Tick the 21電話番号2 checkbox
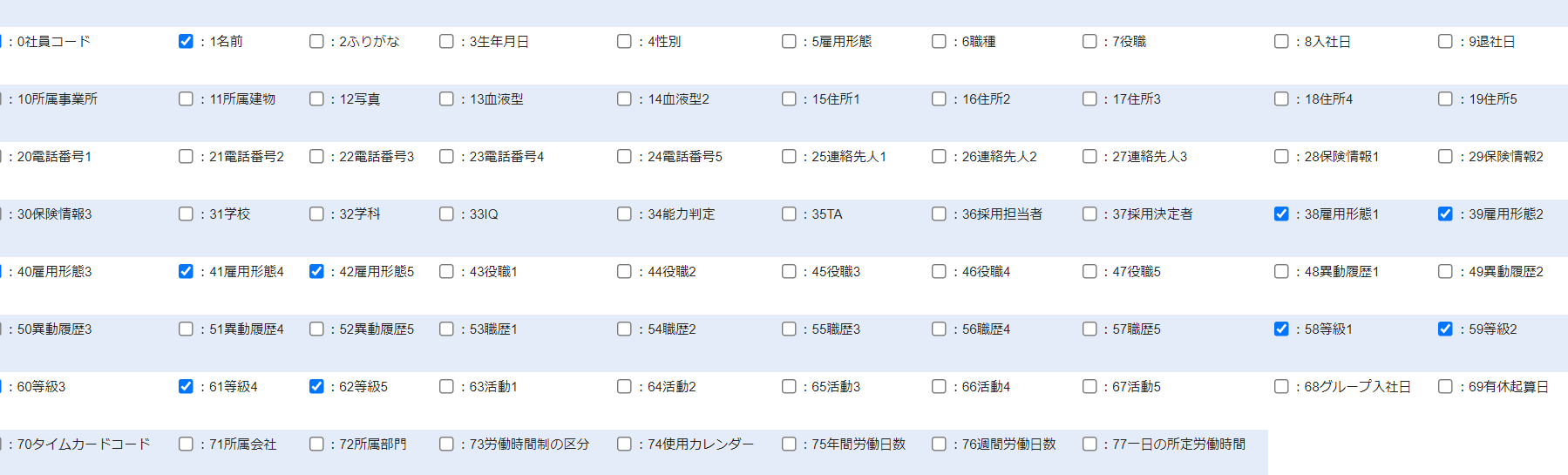The height and width of the screenshot is (475, 1568). point(186,156)
